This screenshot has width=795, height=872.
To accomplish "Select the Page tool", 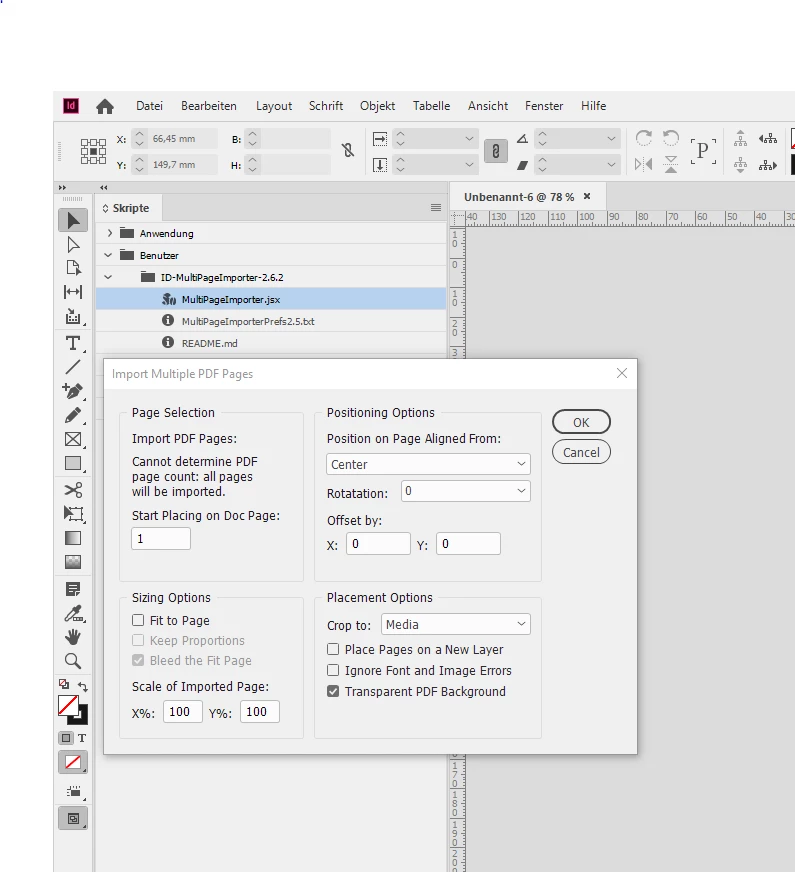I will (73, 268).
